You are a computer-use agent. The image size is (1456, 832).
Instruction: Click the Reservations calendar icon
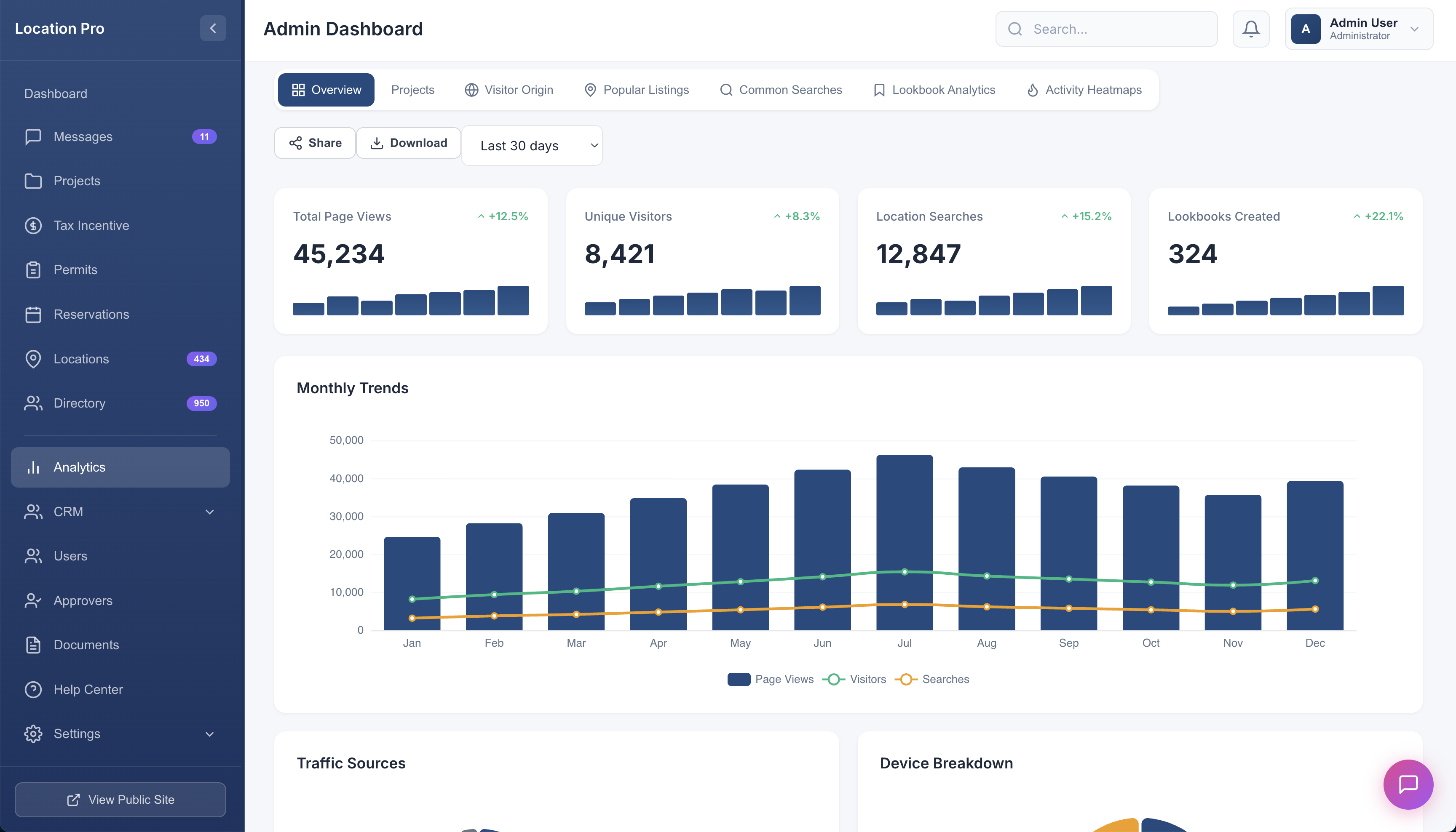33,314
